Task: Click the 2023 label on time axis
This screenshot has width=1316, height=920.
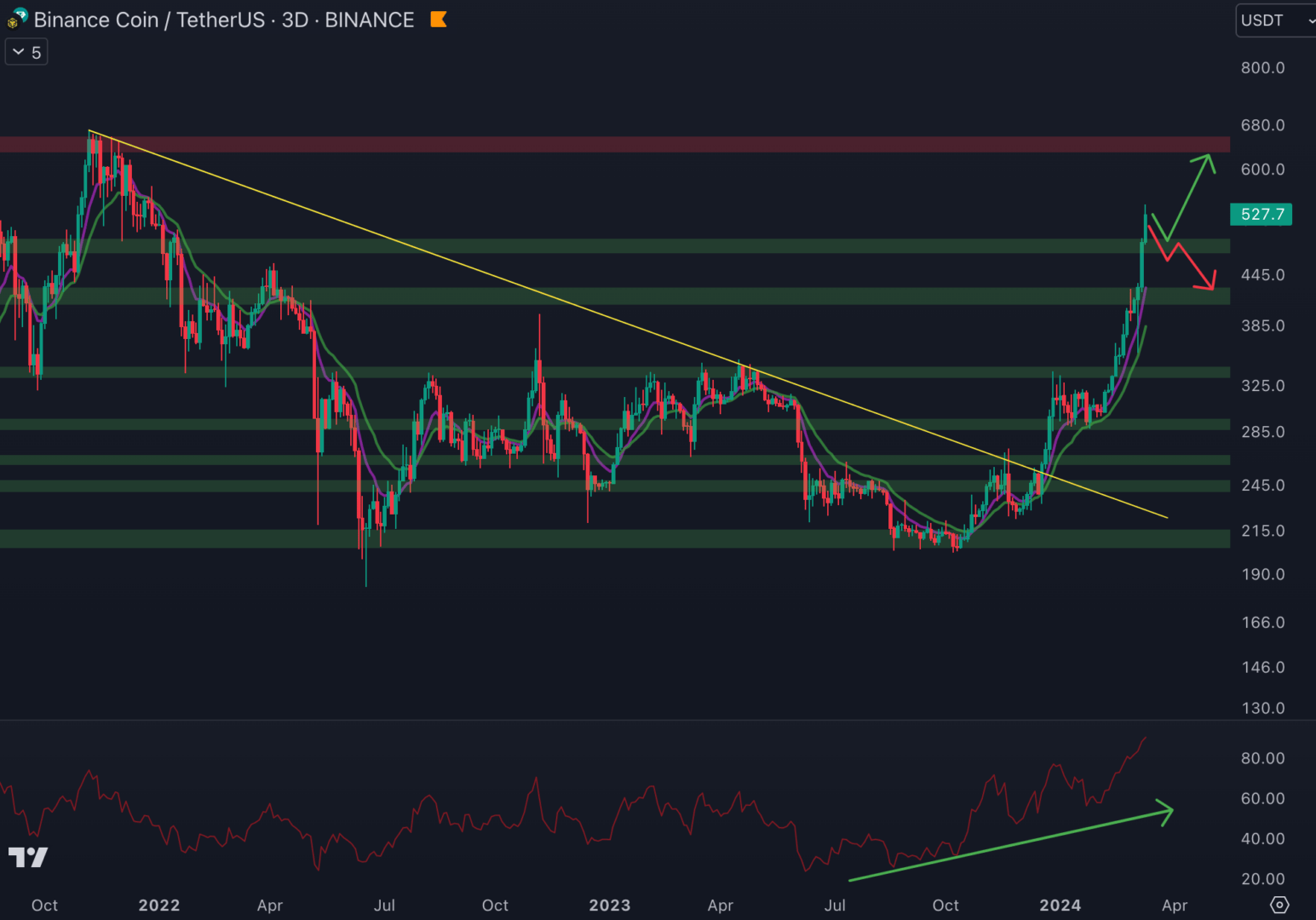Action: 610,905
